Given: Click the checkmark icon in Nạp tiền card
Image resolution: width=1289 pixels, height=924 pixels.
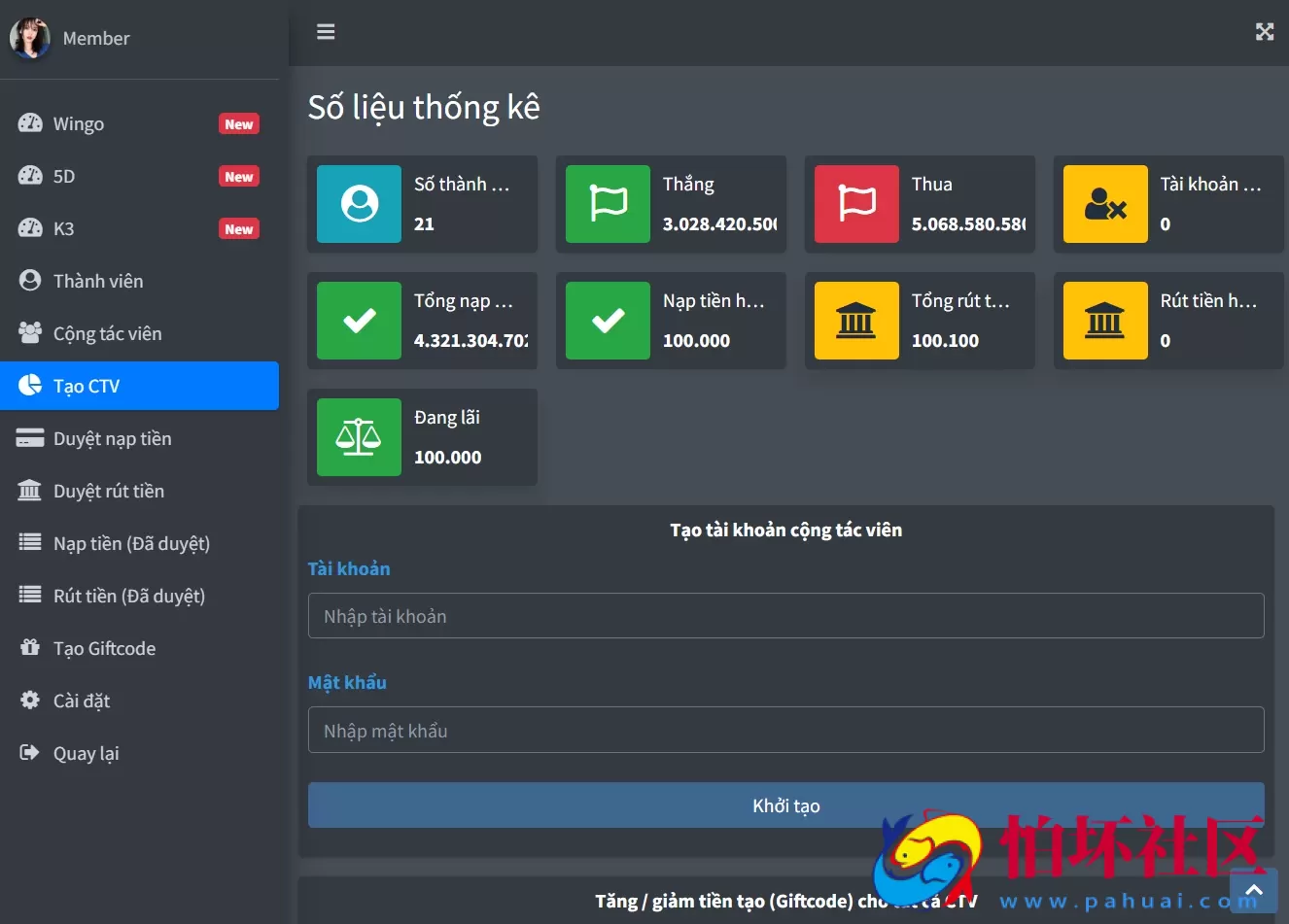Looking at the screenshot, I should (x=608, y=321).
